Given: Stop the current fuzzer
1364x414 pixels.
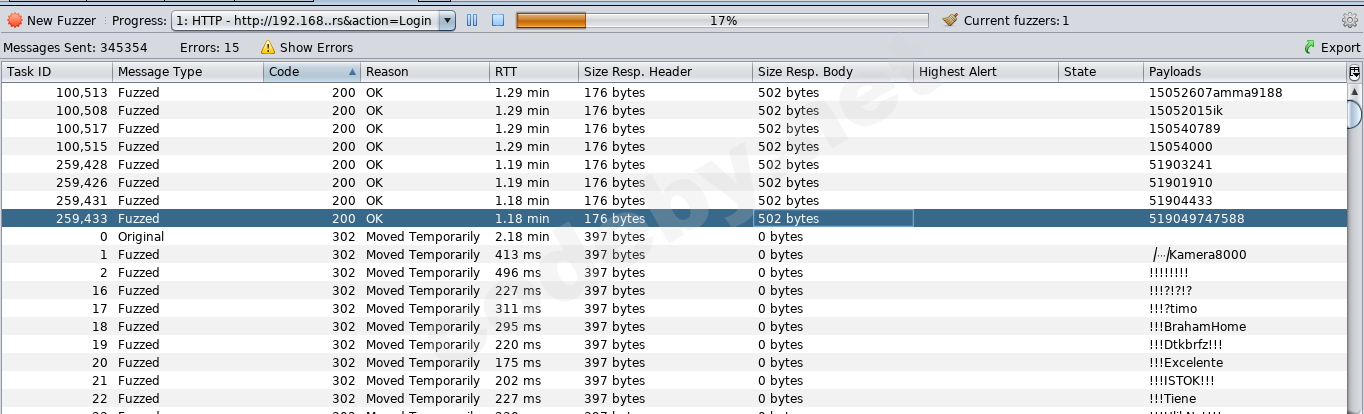Looking at the screenshot, I should click(497, 20).
